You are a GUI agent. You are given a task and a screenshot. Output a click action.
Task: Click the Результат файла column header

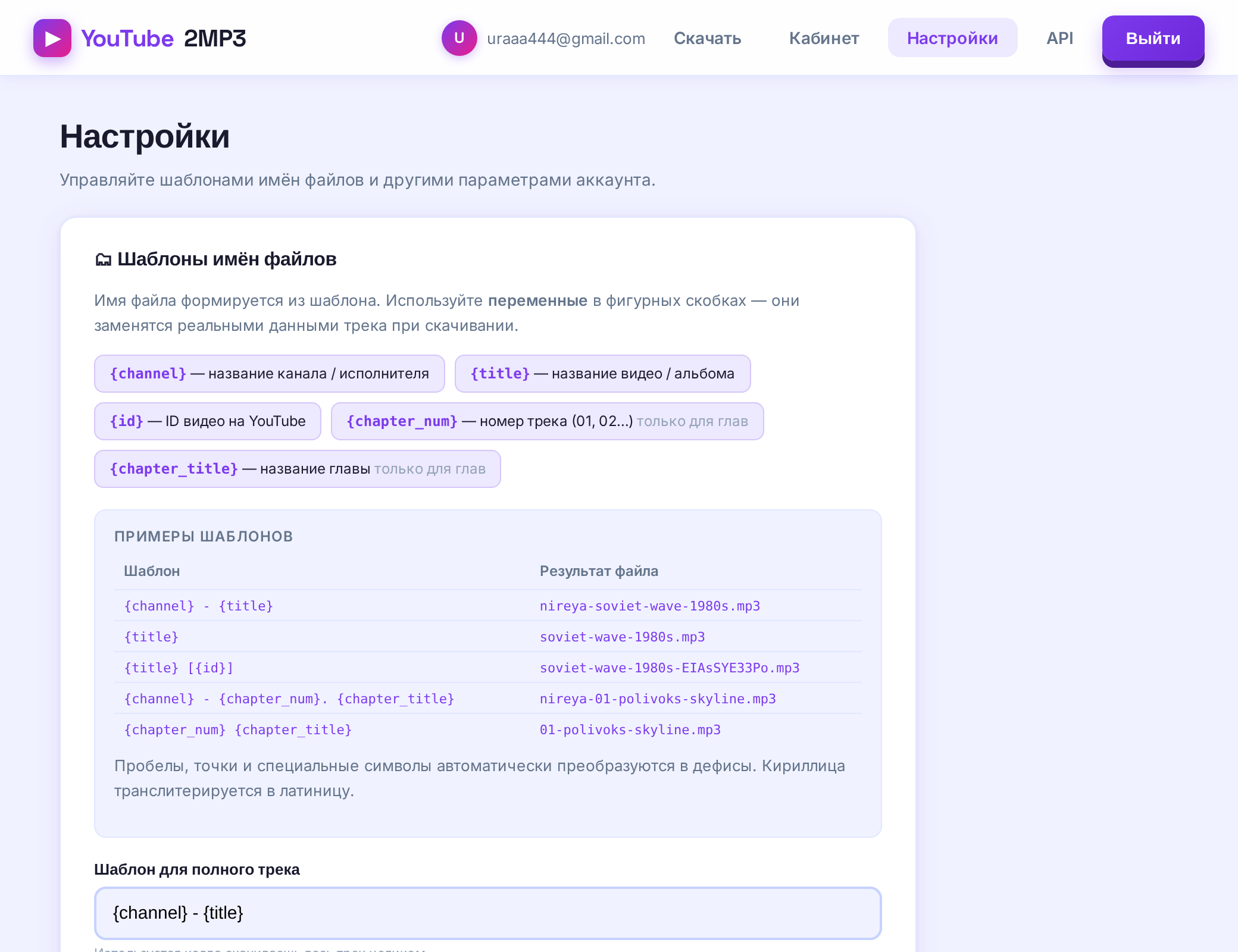point(599,571)
